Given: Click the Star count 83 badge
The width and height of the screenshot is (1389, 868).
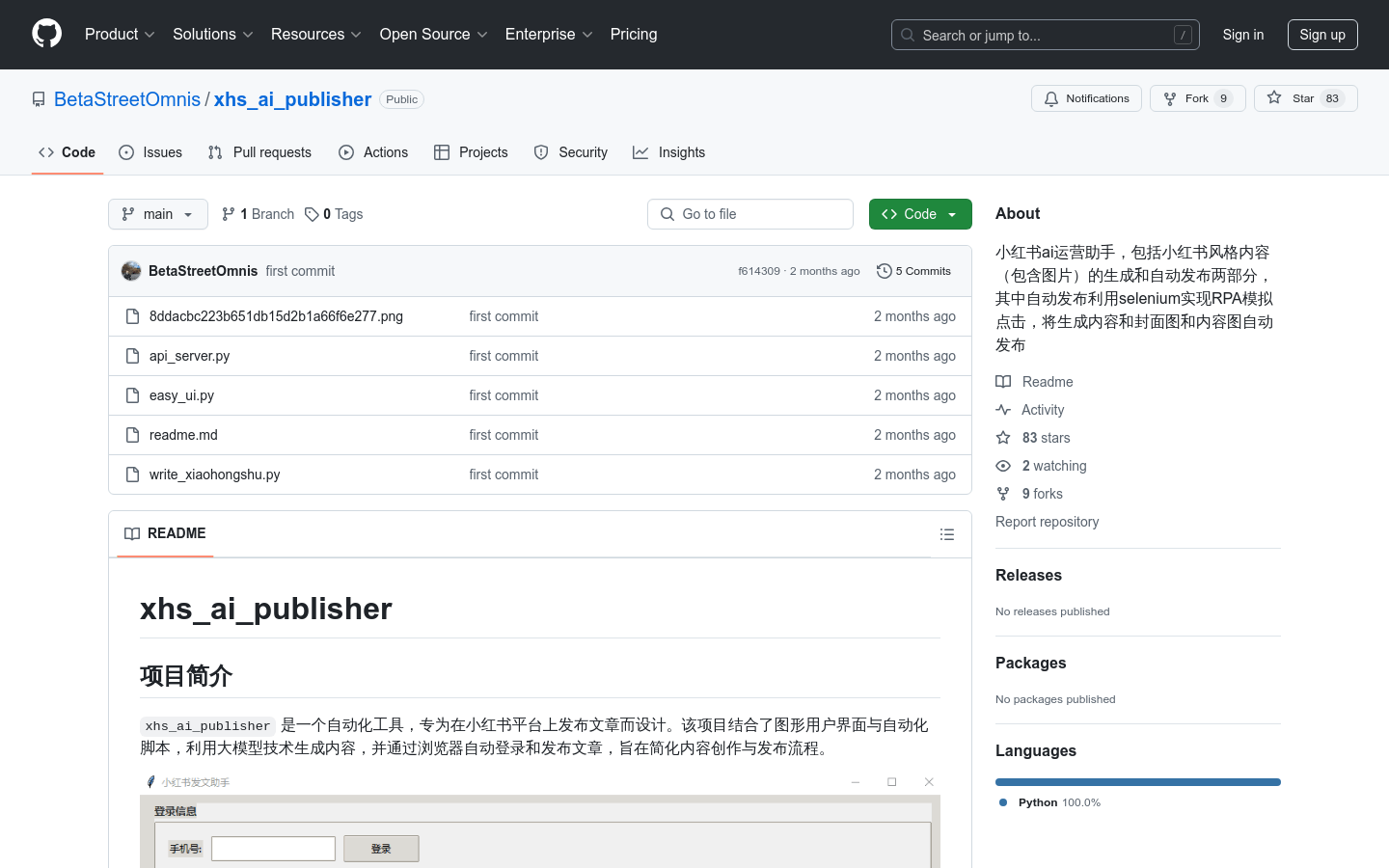Looking at the screenshot, I should [x=1332, y=98].
